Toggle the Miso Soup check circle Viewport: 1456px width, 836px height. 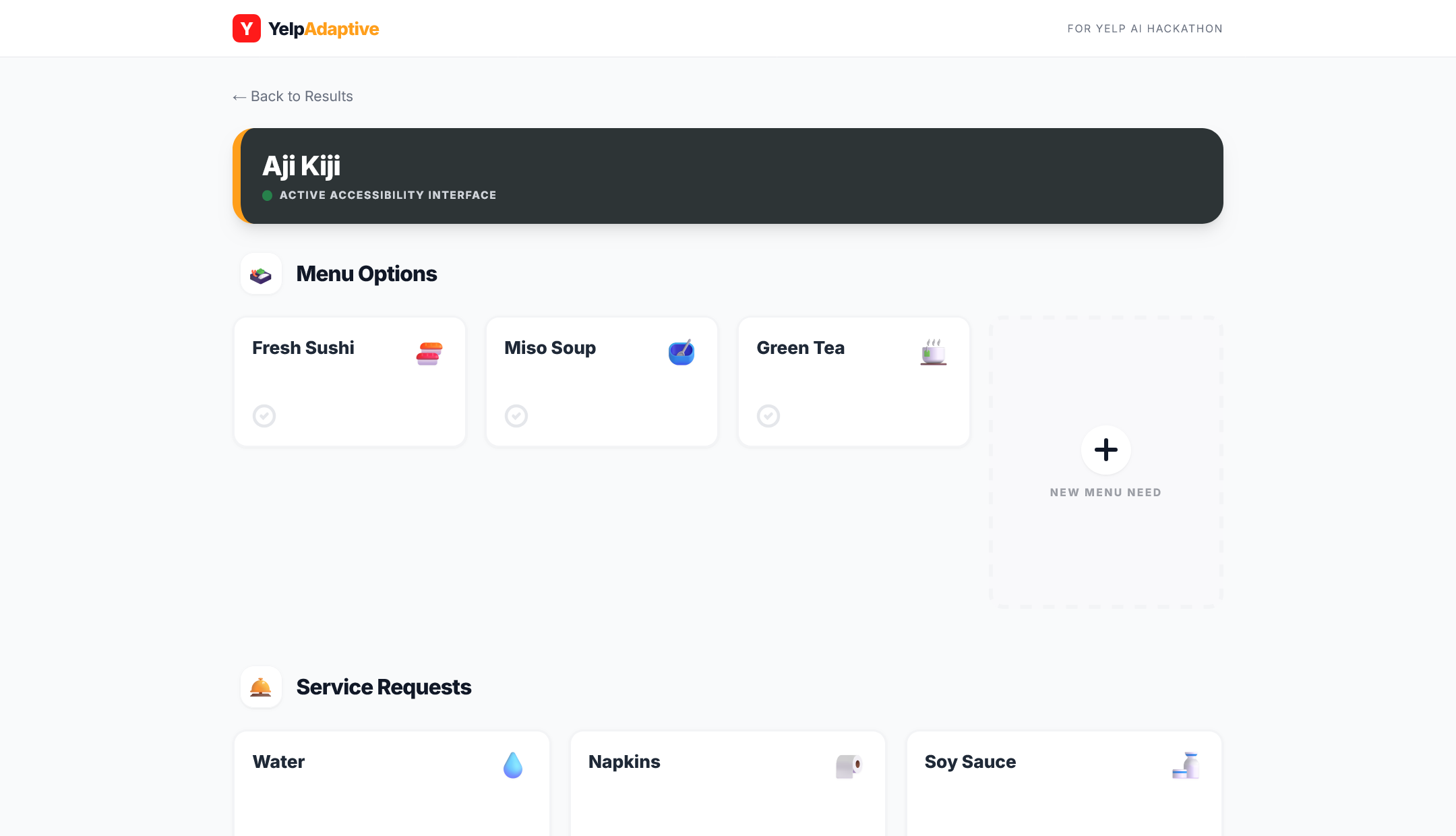coord(516,416)
